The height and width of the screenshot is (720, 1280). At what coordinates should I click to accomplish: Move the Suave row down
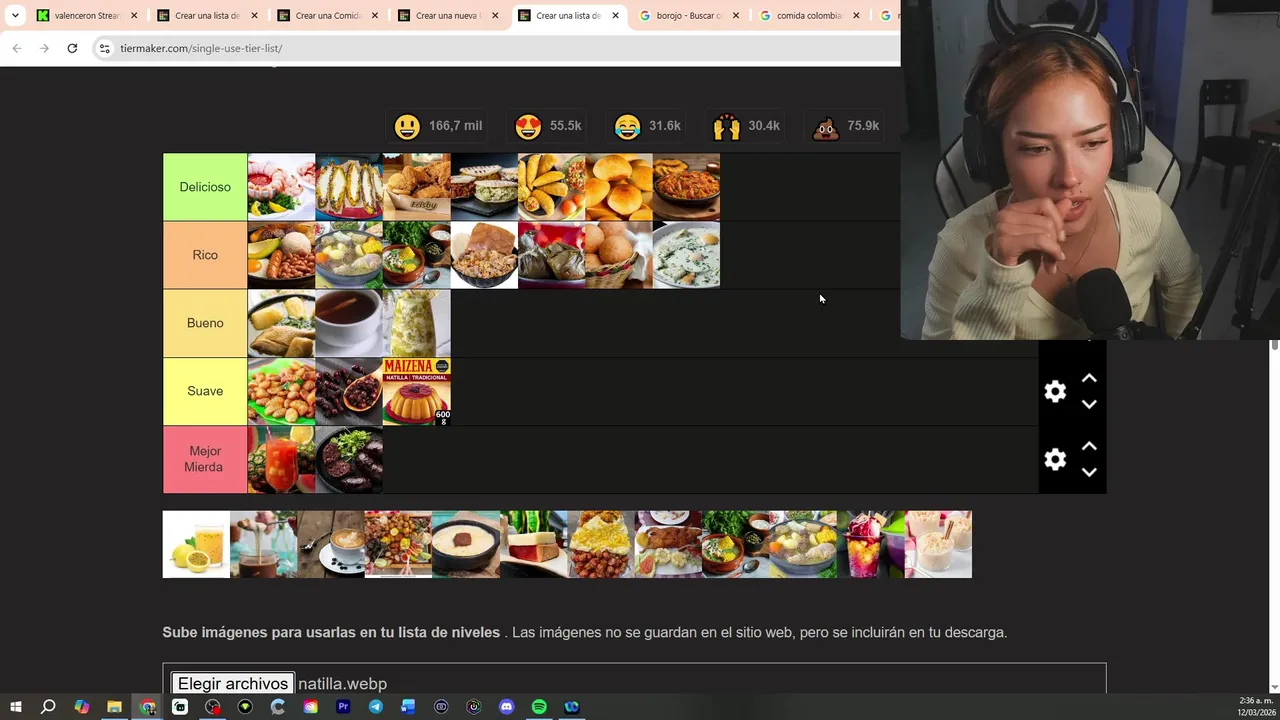[1089, 404]
